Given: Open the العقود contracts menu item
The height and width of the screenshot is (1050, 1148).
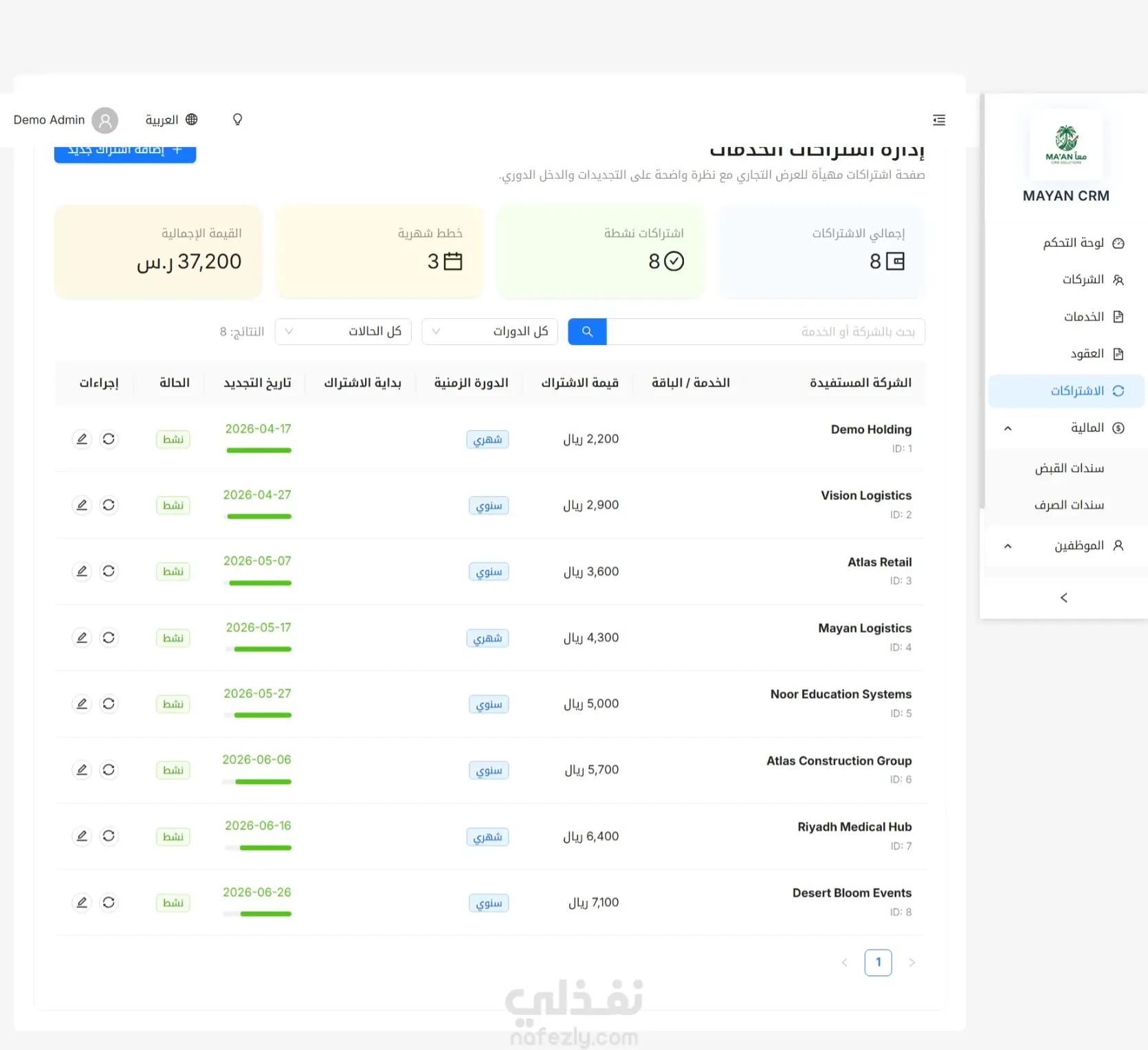Looking at the screenshot, I should (x=1066, y=354).
